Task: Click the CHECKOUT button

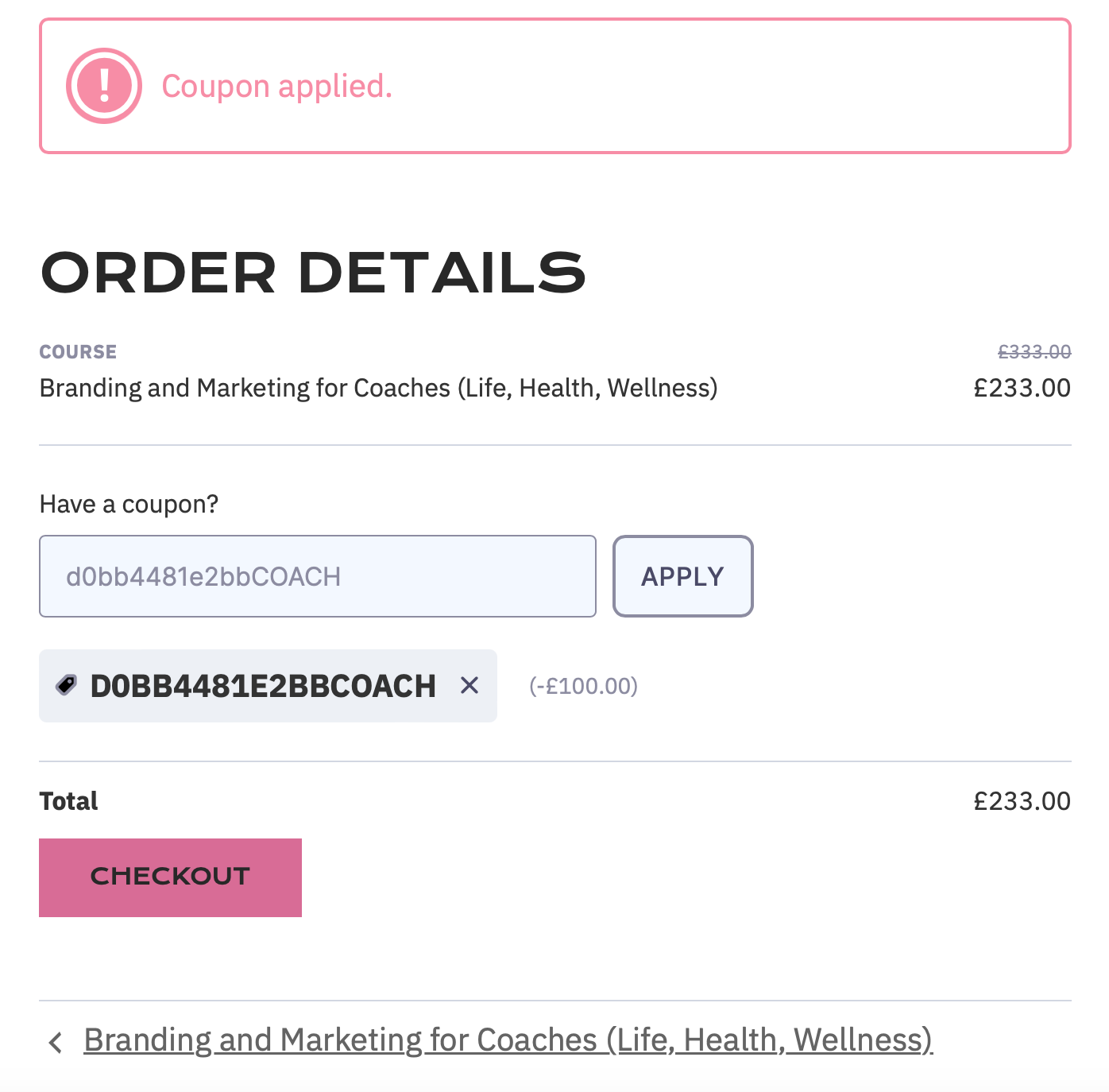Action: [x=170, y=877]
